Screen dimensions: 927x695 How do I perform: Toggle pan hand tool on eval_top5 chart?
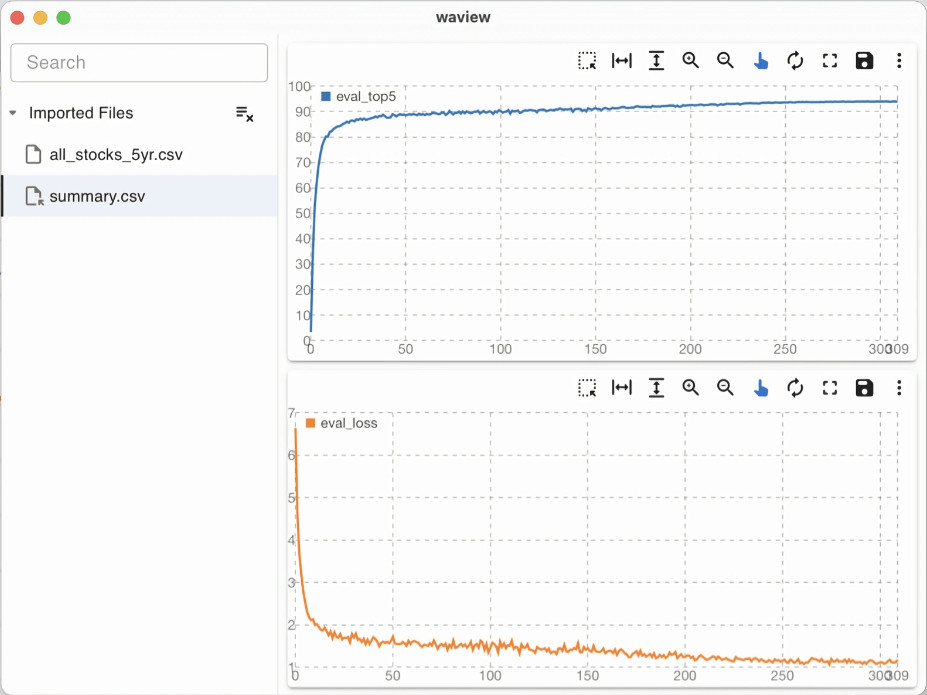[x=761, y=61]
